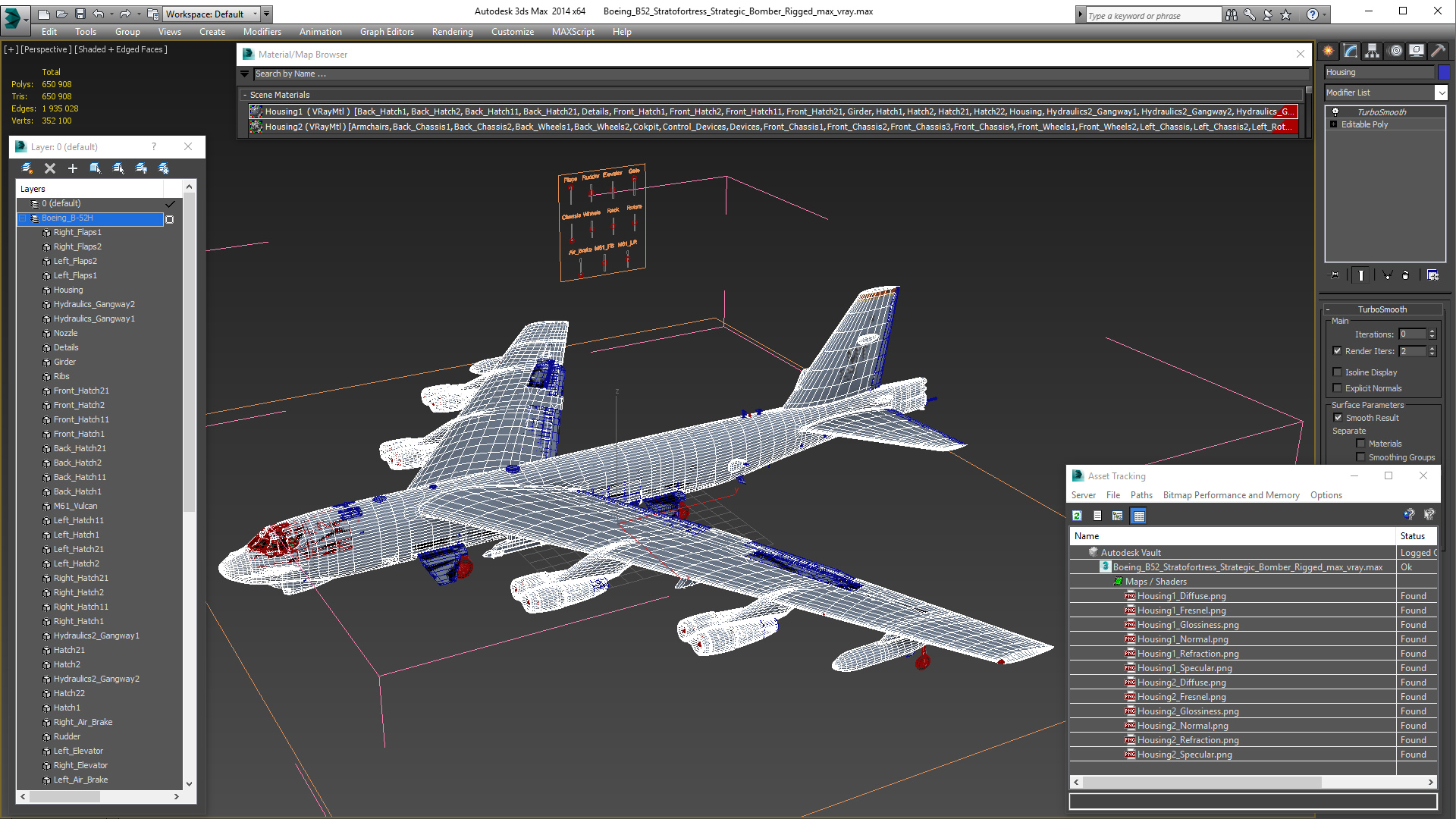Toggle Show End Result icon
Screen dimensions: 1456x819
[x=1361, y=275]
